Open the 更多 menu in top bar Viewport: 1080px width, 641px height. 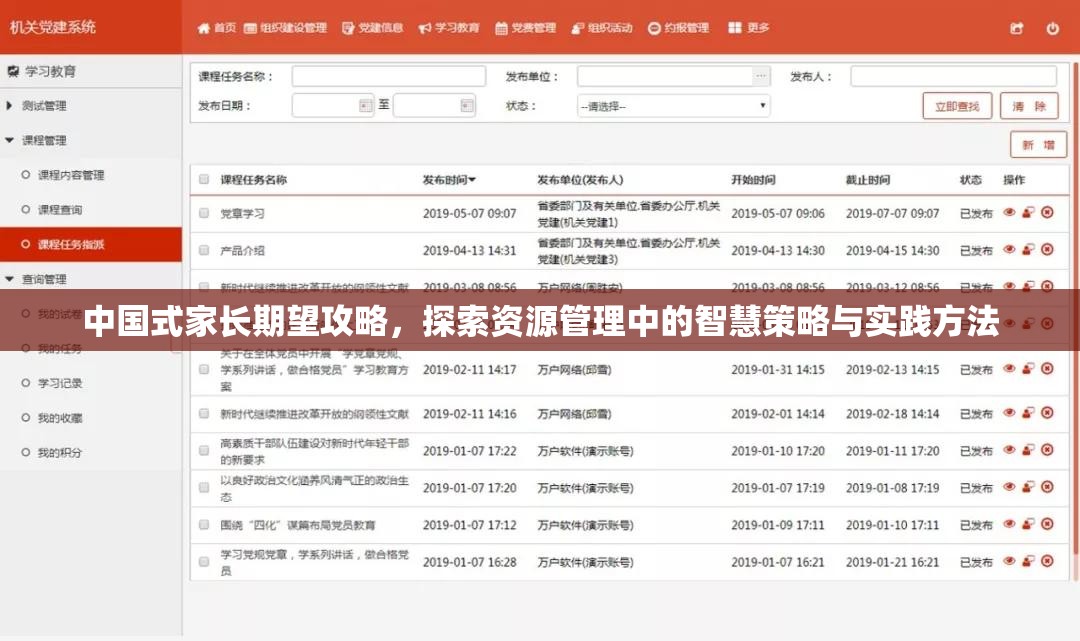click(753, 29)
